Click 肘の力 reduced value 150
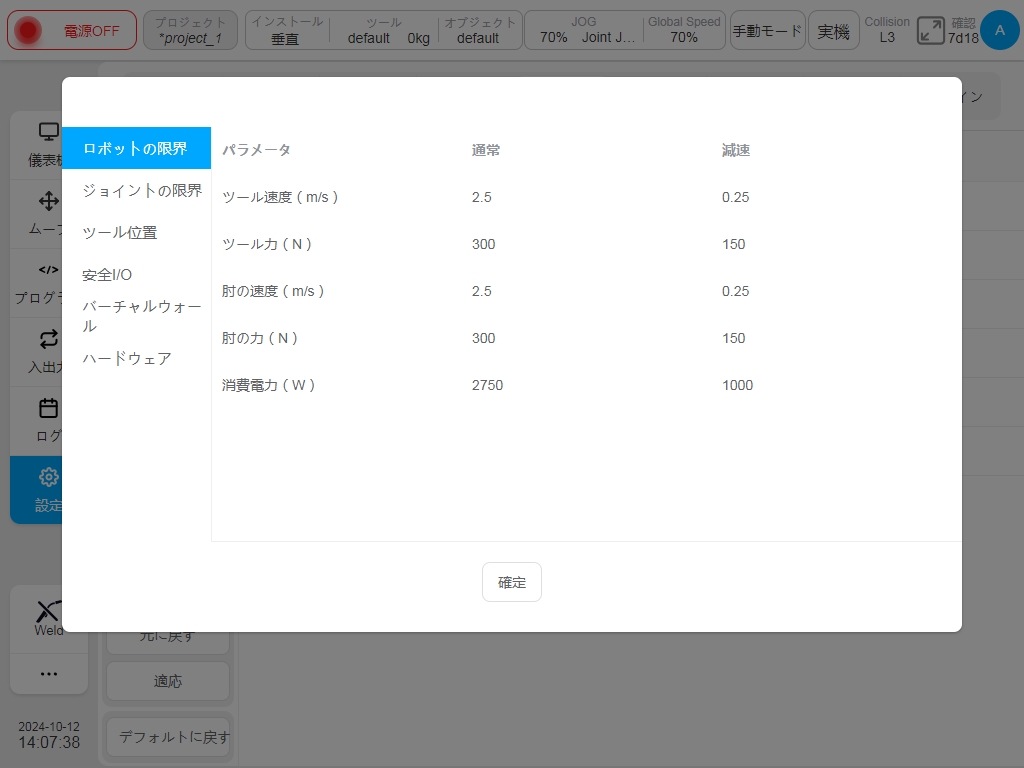 click(733, 338)
